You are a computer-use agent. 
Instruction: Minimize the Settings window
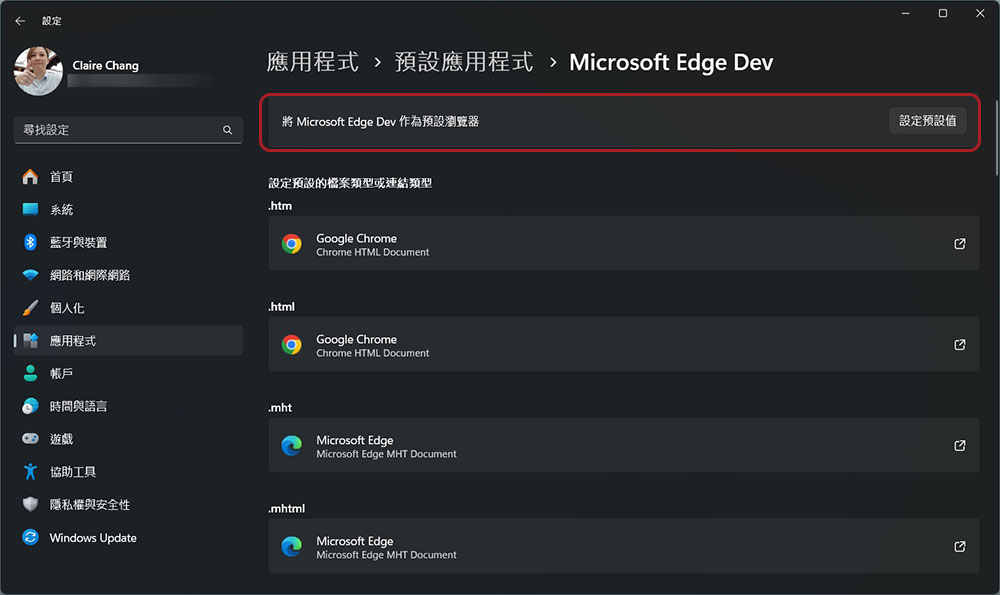(x=906, y=13)
